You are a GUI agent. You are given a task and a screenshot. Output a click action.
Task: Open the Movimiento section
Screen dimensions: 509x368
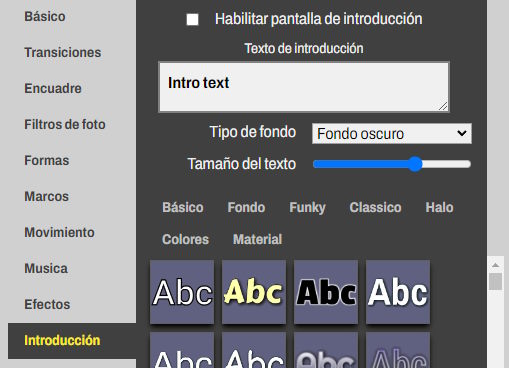click(59, 232)
